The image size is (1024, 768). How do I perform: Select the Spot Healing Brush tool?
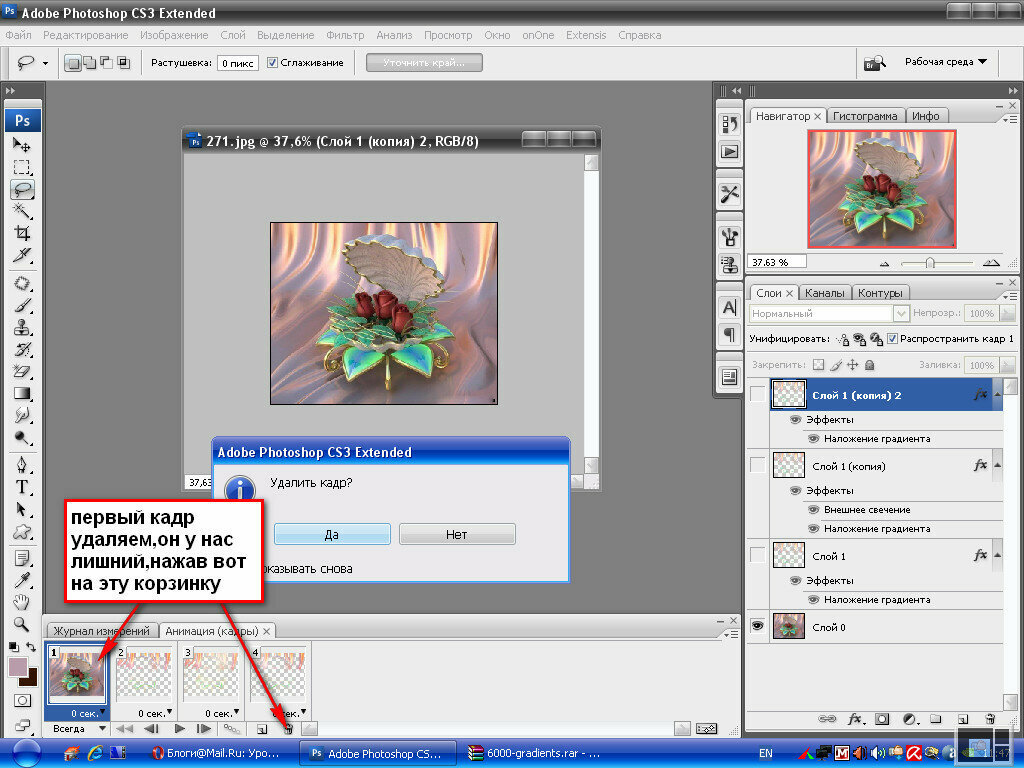pyautogui.click(x=22, y=283)
